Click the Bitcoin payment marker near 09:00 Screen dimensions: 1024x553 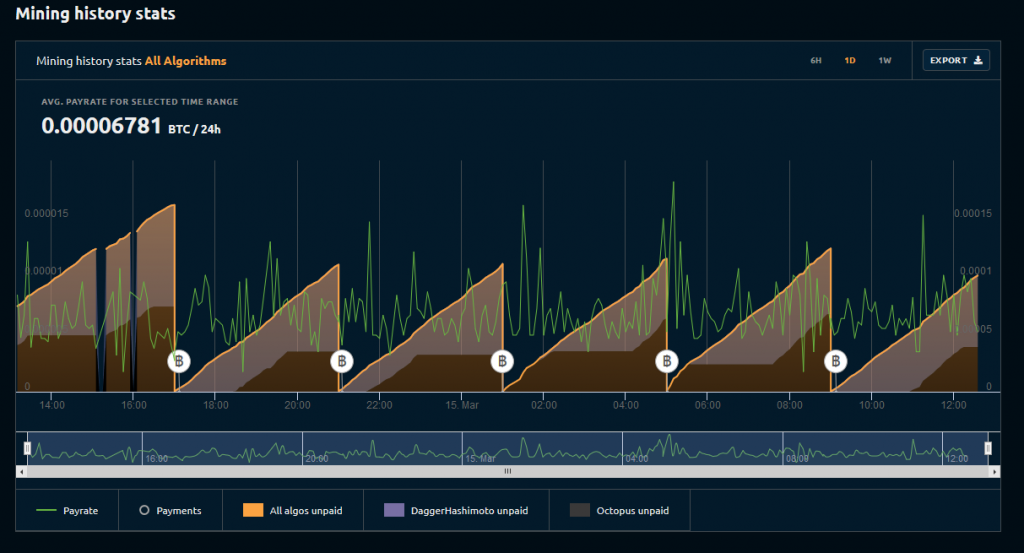[834, 361]
